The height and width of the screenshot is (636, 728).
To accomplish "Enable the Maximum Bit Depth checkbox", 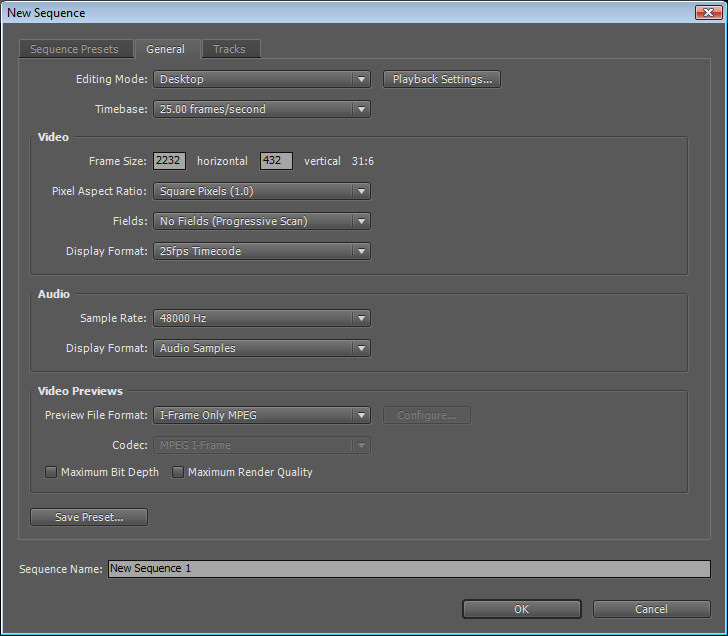I will (51, 472).
